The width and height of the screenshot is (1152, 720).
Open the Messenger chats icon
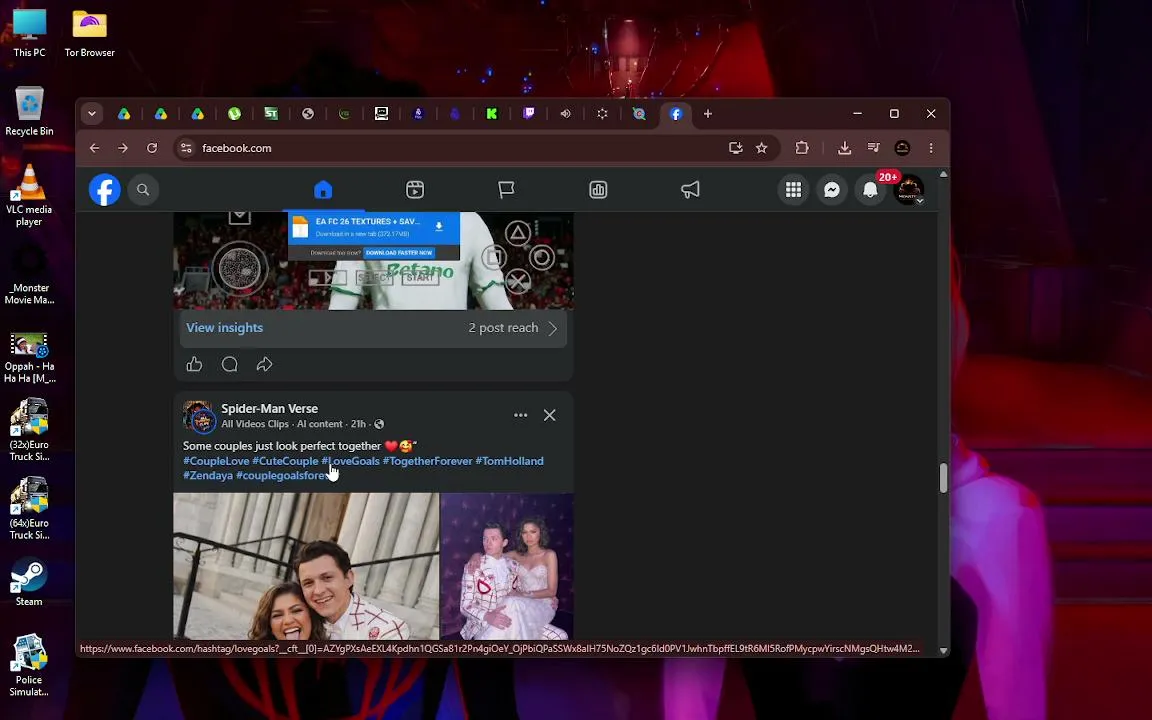832,190
